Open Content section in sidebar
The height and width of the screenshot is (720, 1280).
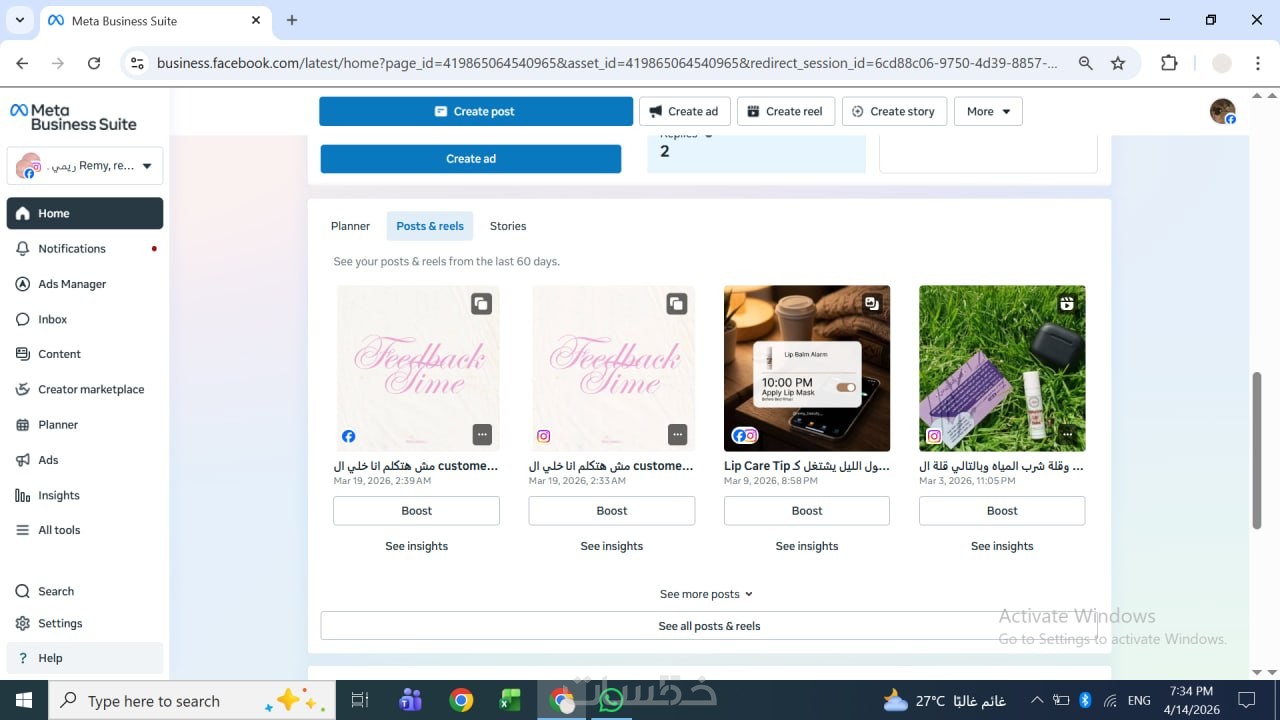coord(85,354)
